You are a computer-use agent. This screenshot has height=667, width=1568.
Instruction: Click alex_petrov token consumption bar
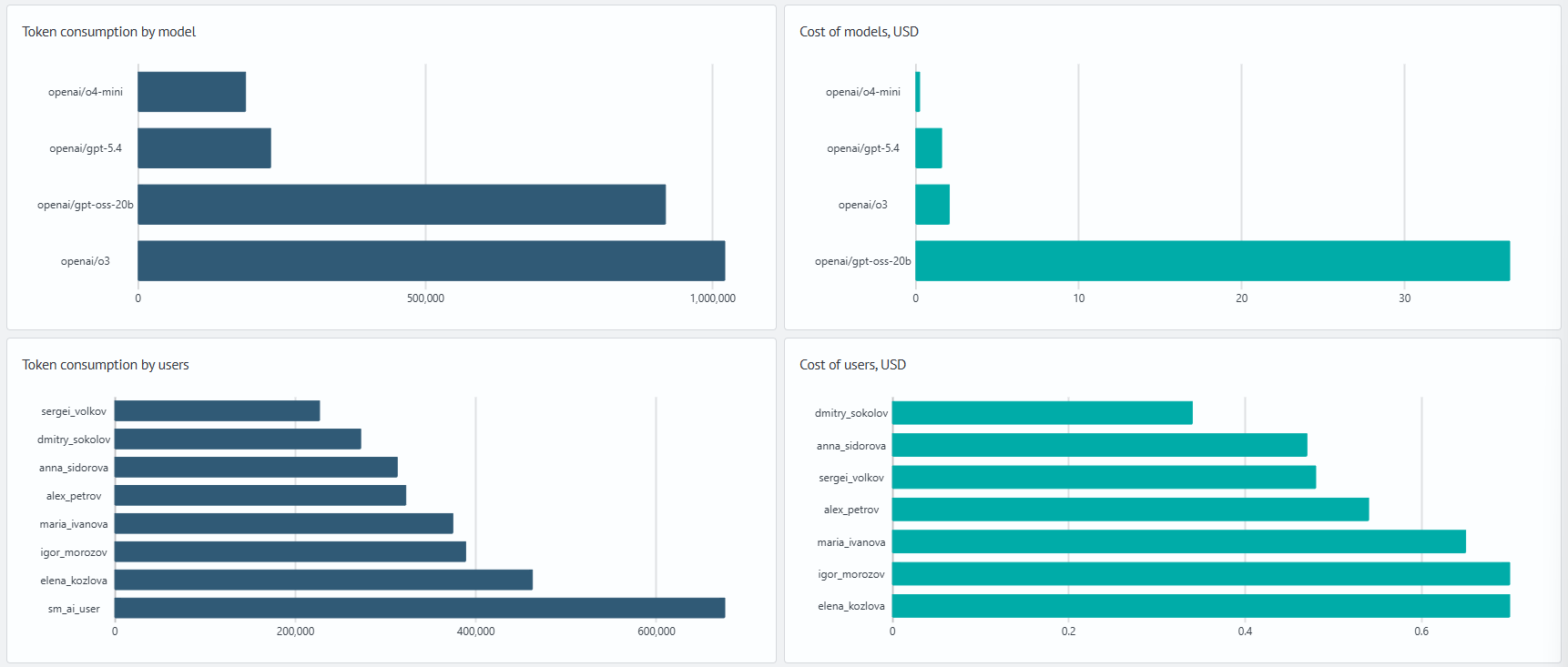260,496
